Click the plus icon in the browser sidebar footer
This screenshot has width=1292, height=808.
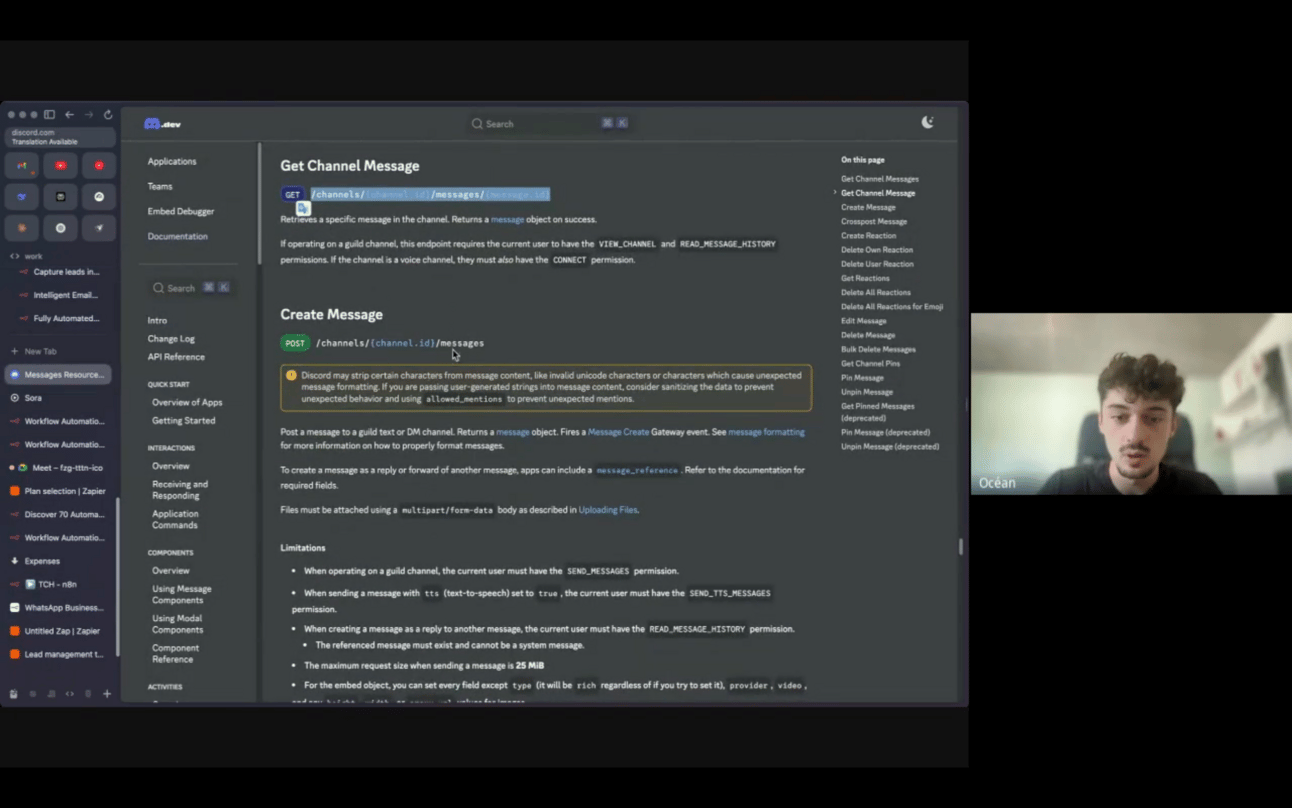tap(107, 693)
